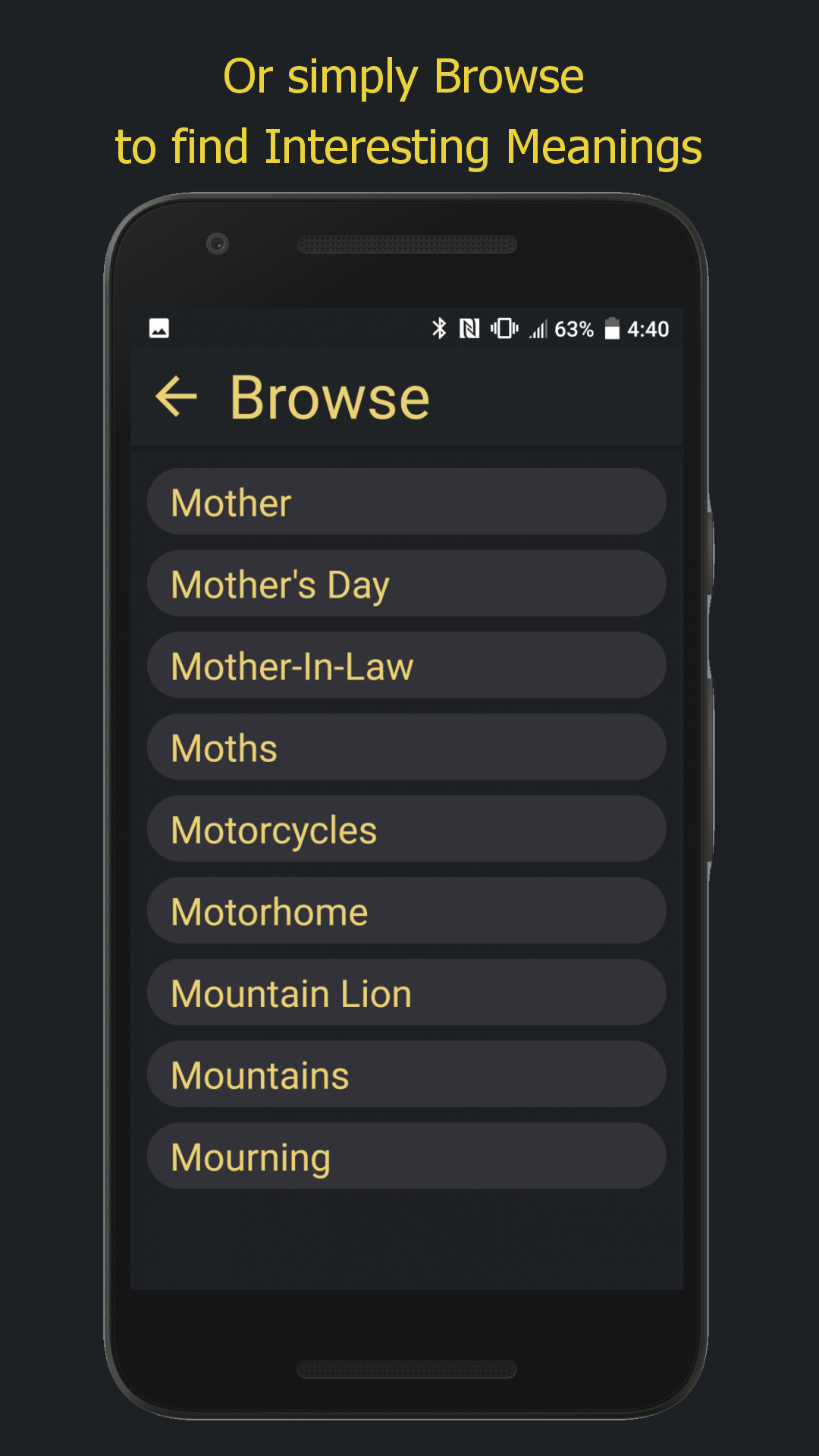
Task: Tap the yellow promo headline text
Action: 408,111
